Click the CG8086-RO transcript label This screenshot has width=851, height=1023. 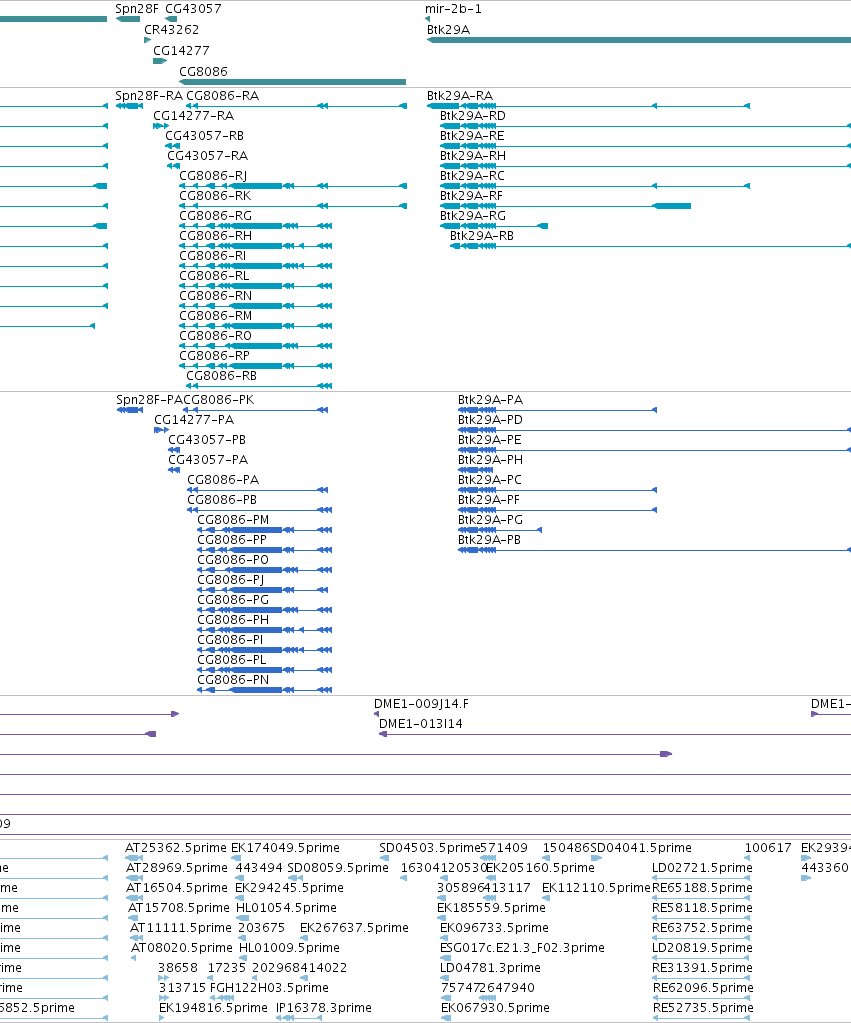pyautogui.click(x=215, y=336)
